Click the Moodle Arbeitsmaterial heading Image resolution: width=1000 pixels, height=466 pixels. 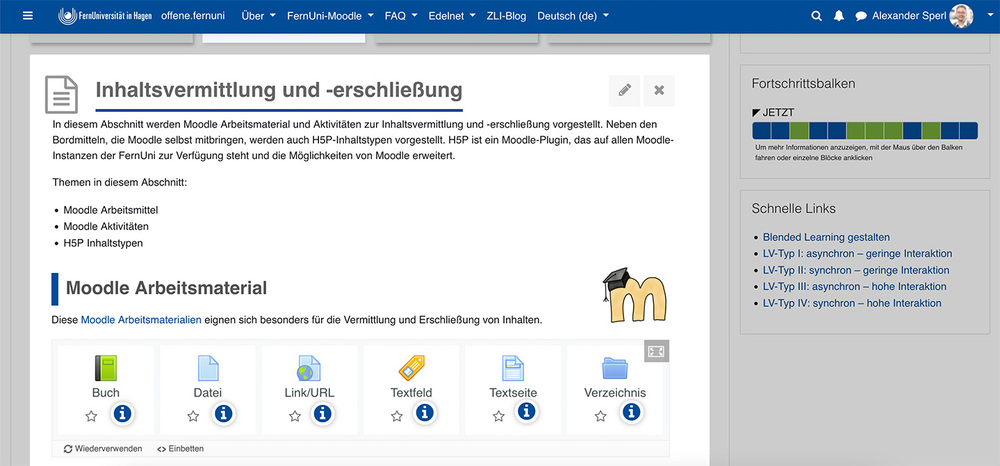(166, 288)
